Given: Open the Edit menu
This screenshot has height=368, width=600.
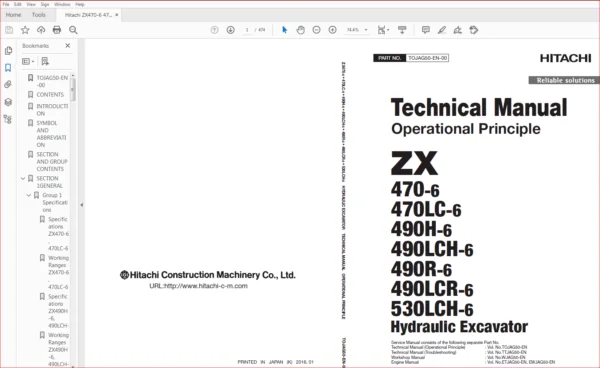Looking at the screenshot, I should 18,4.
